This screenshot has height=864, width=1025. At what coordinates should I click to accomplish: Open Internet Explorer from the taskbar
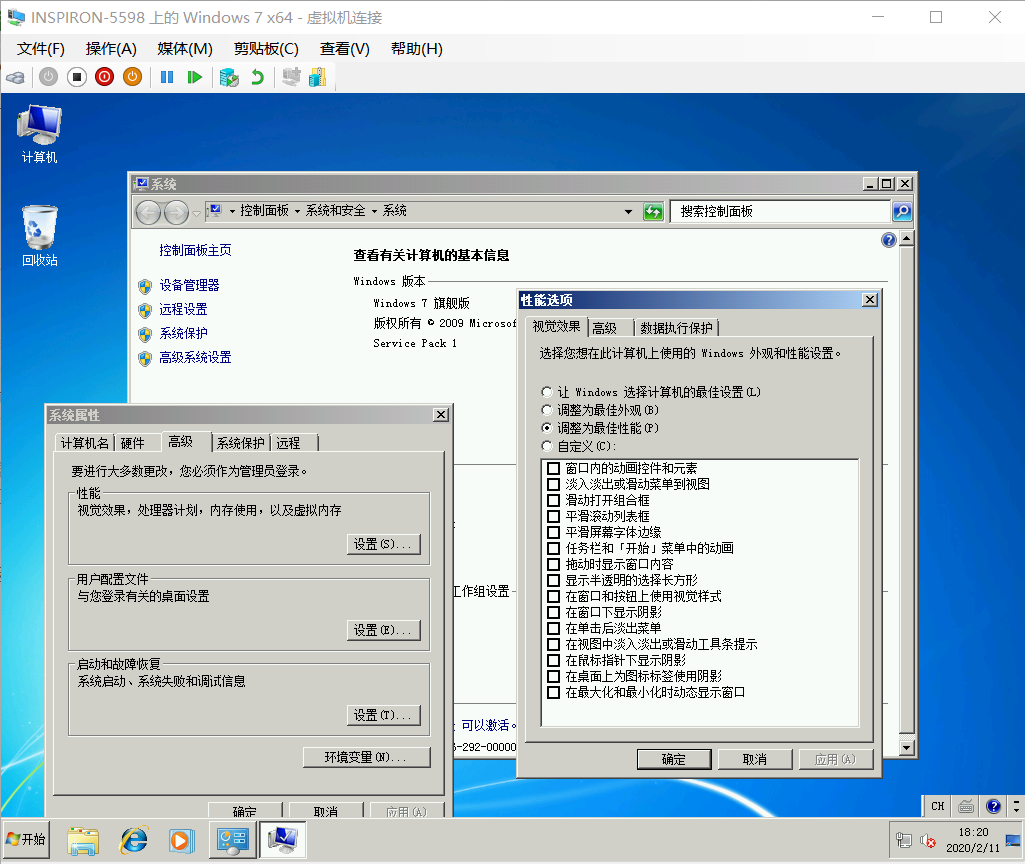(133, 840)
